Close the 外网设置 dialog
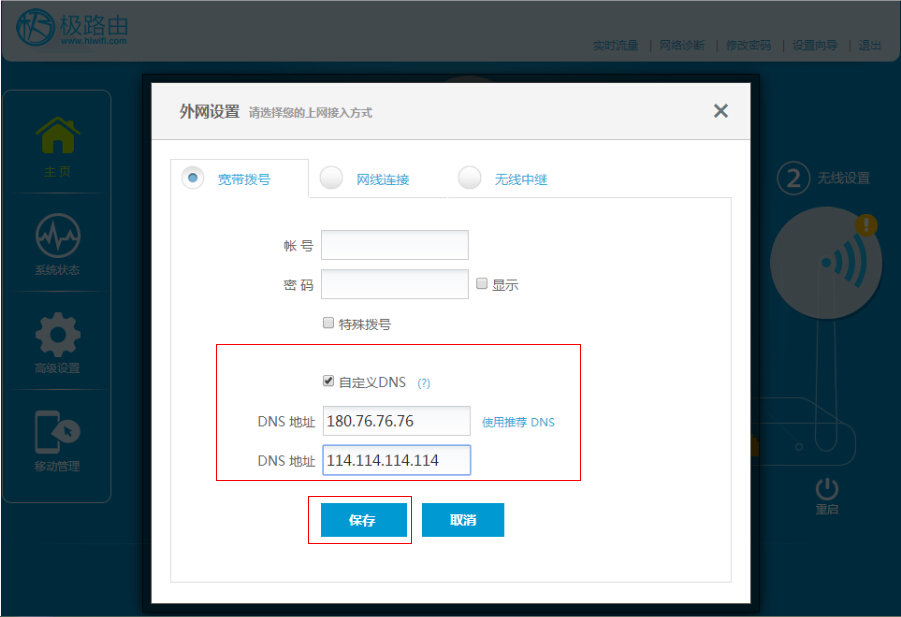Image resolution: width=901 pixels, height=617 pixels. (720, 111)
